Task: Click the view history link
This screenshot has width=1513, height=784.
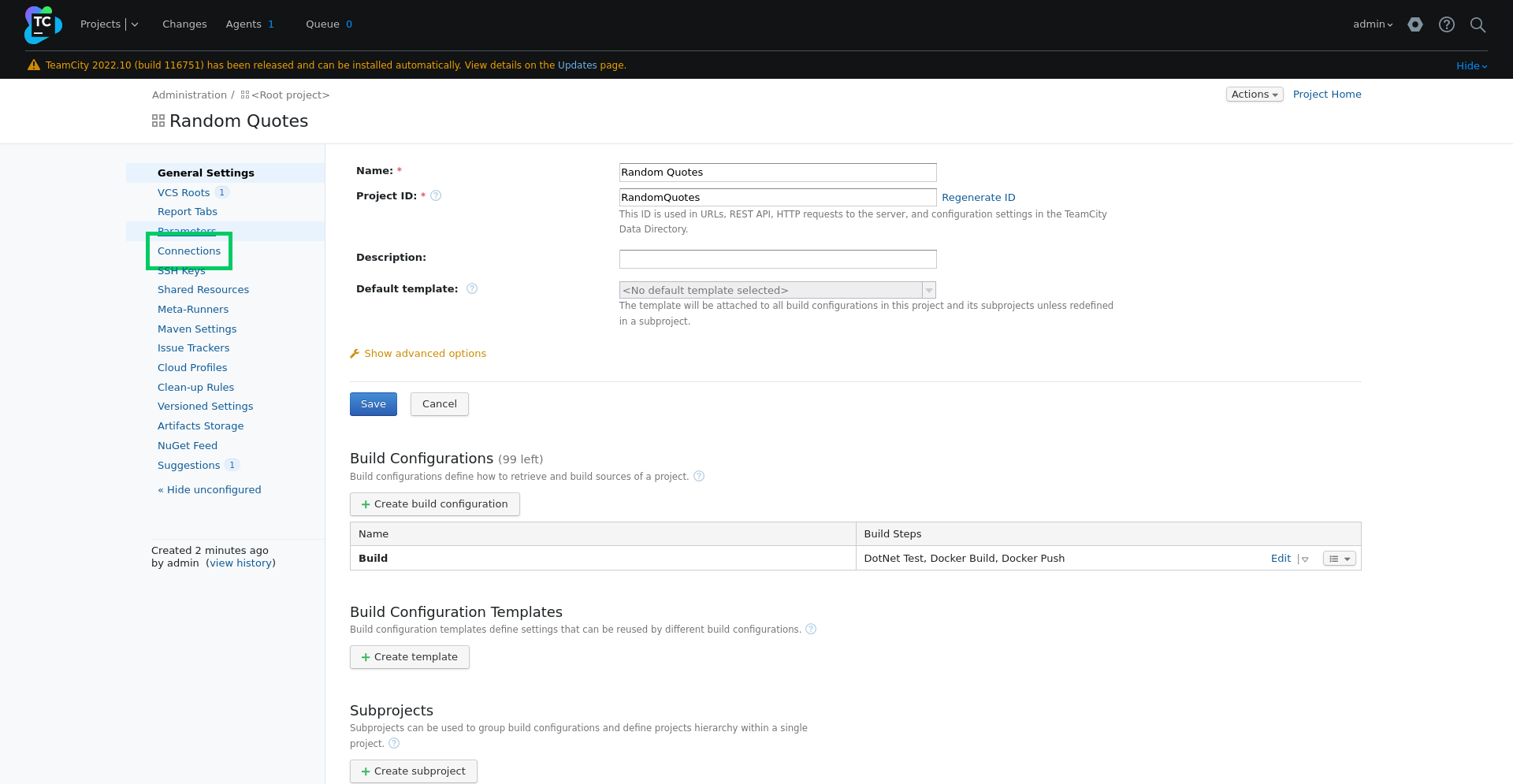Action: 241,563
